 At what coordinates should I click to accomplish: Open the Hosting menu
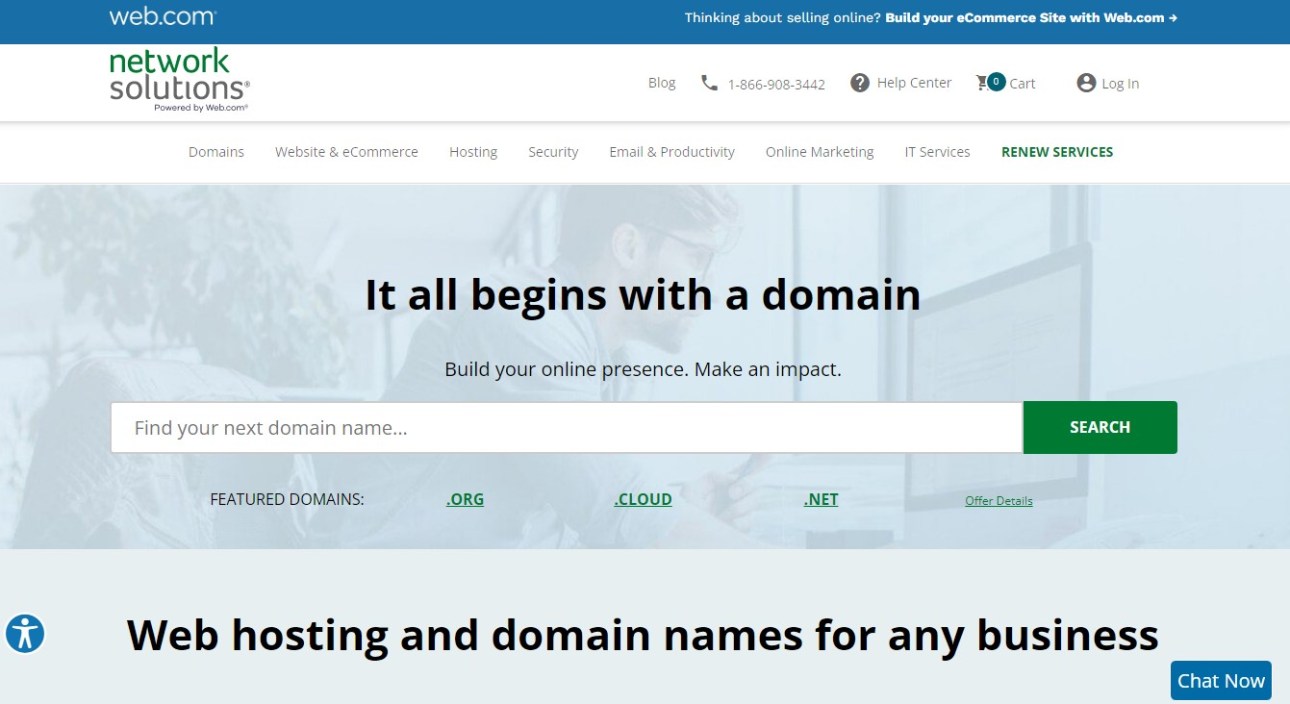point(473,152)
